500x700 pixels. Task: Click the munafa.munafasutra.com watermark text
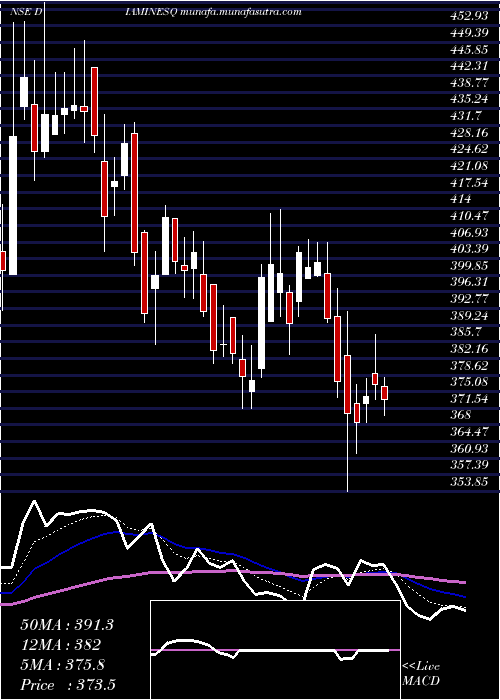(241, 12)
